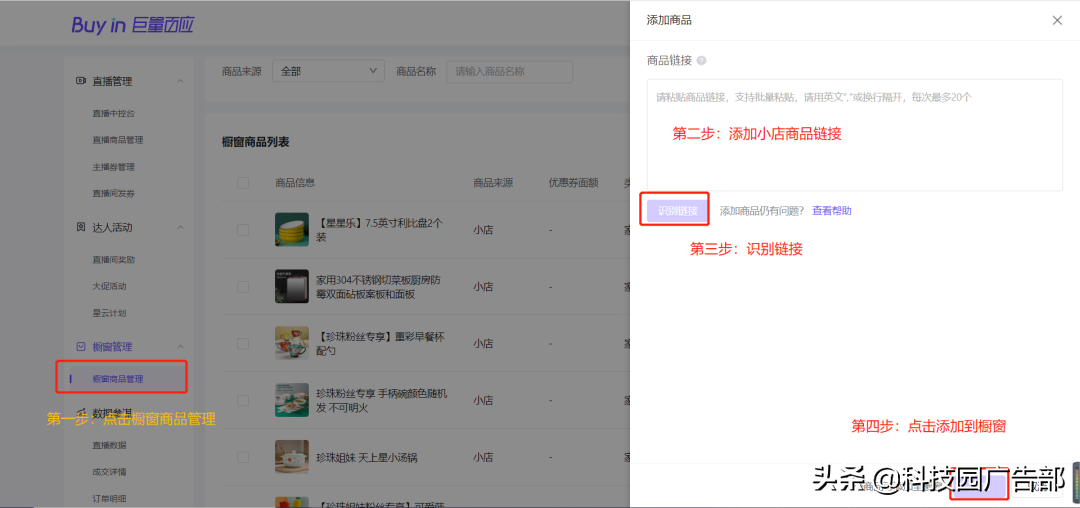Screen dimensions: 1080x508
Task: Toggle the select-all checkbox in table header
Action: tap(243, 183)
